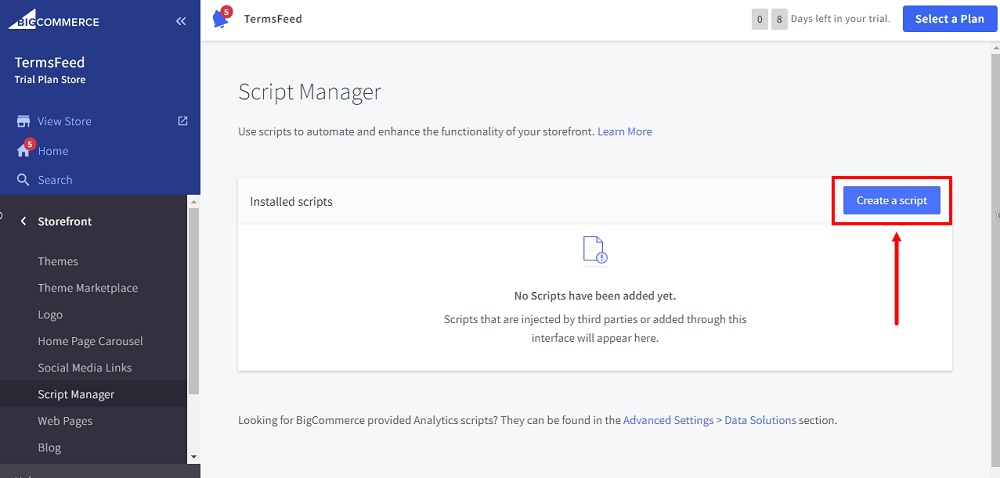Open Home Page Carousel item
The width and height of the screenshot is (1000, 478).
[91, 341]
